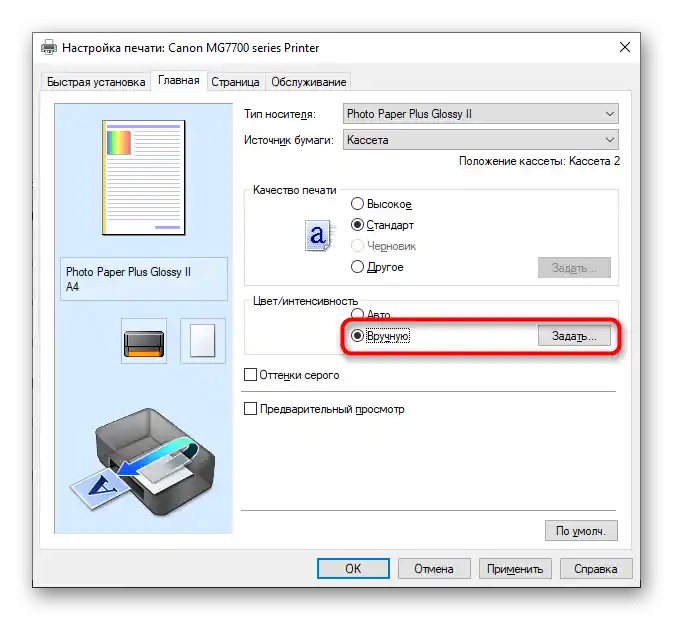Click the print quality letter 'a' icon
Screen dimensions: 673x620
pyautogui.click(x=318, y=235)
